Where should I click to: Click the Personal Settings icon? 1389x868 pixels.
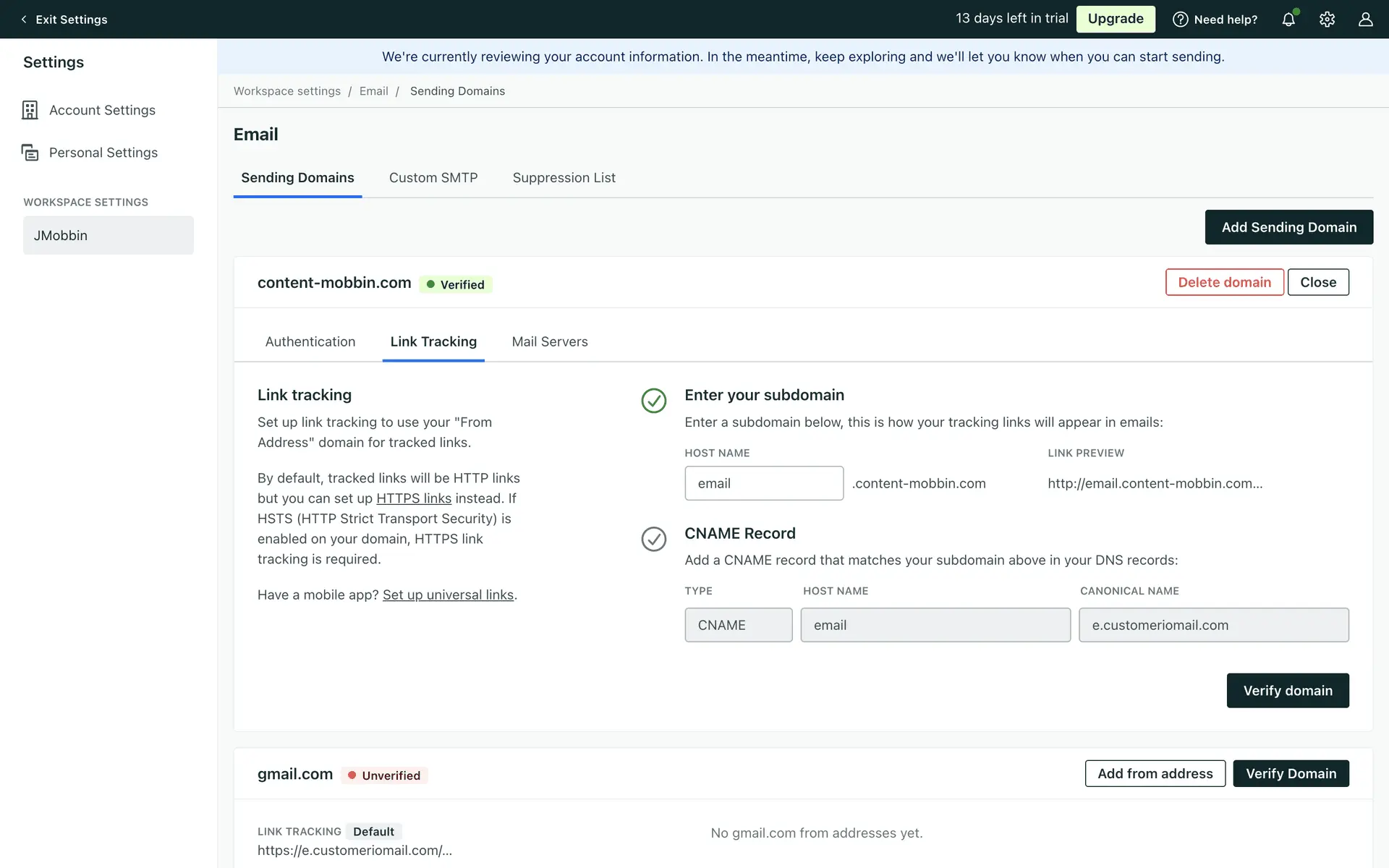pyautogui.click(x=30, y=153)
